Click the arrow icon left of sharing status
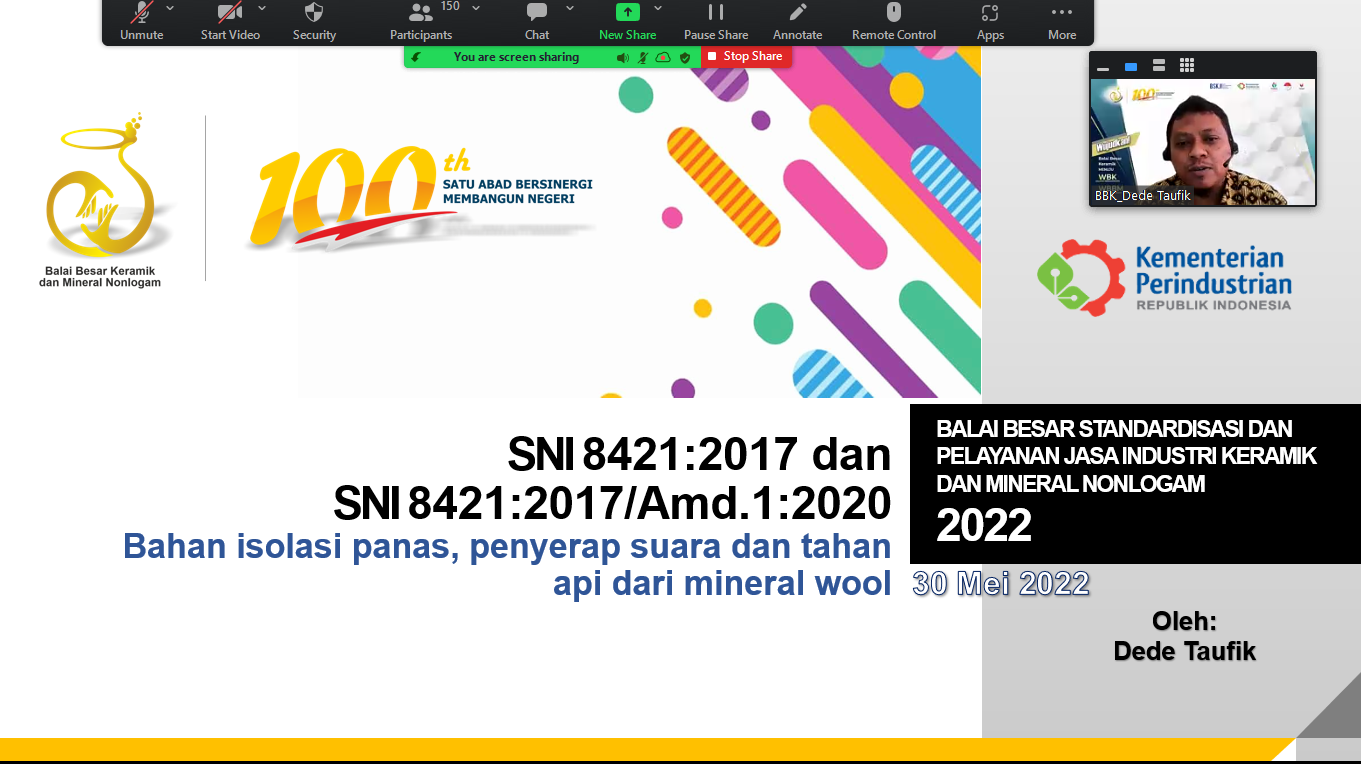1361x764 pixels. tap(416, 58)
